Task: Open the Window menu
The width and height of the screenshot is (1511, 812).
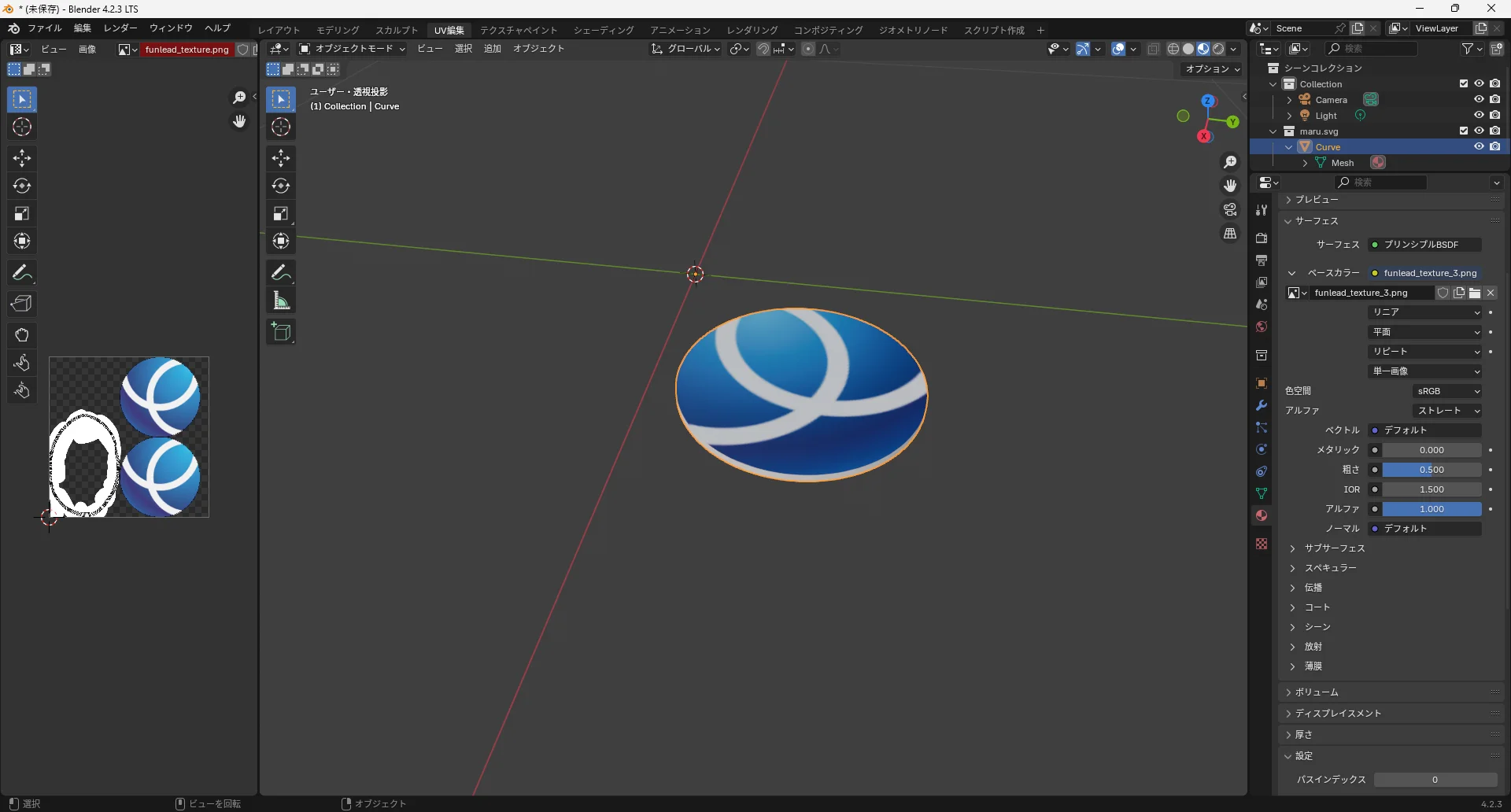Action: tap(172, 28)
